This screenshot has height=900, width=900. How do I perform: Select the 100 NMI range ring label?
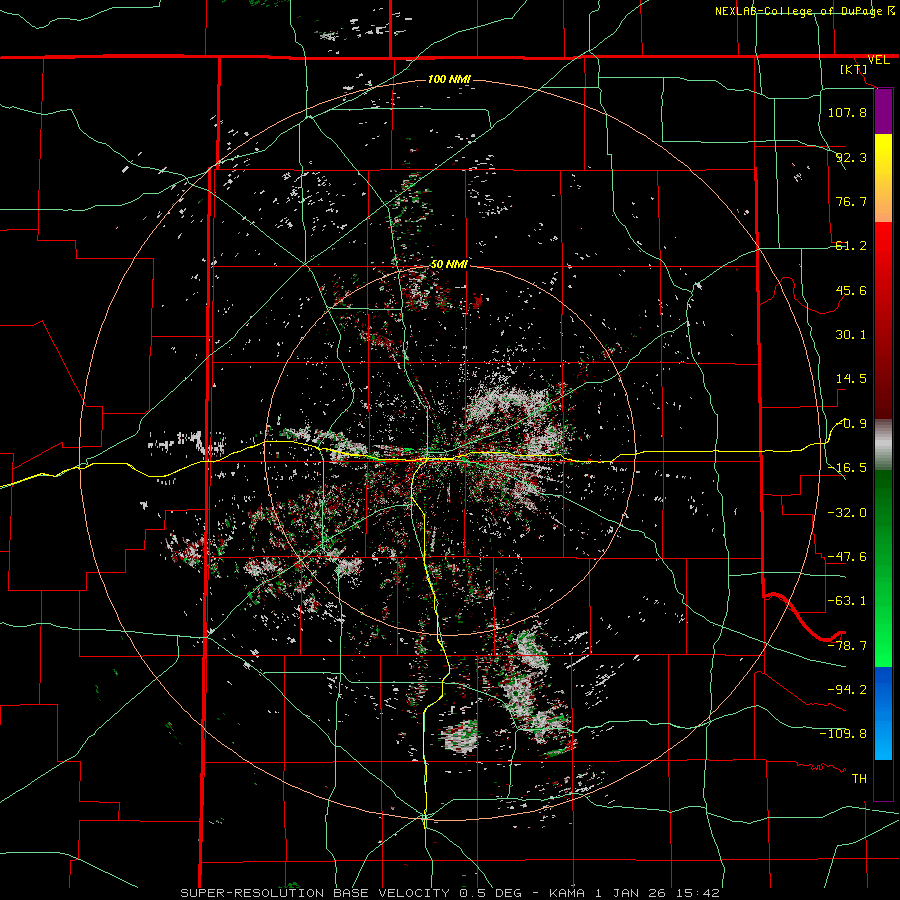(x=449, y=79)
